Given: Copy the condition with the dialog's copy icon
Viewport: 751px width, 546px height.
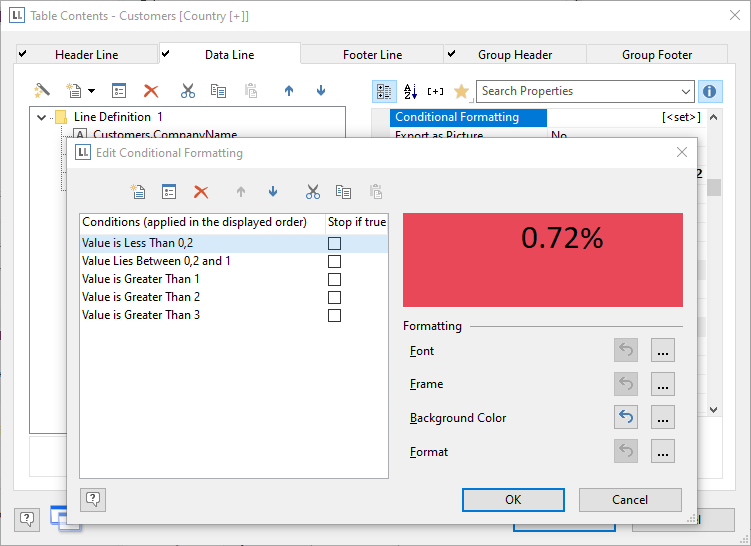Looking at the screenshot, I should [343, 192].
